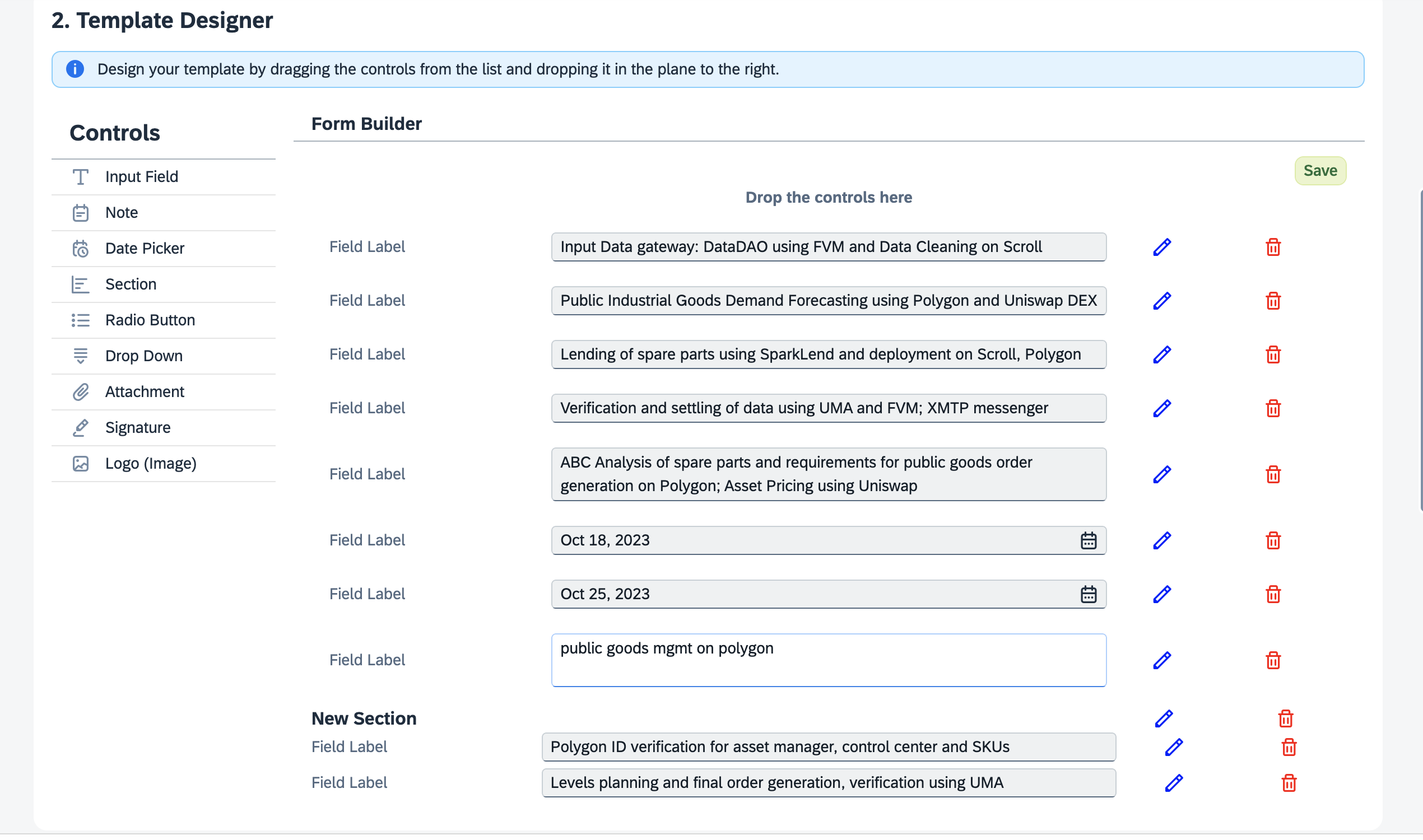Edit the Input Data gateway field
1423x840 pixels.
pyautogui.click(x=1161, y=247)
